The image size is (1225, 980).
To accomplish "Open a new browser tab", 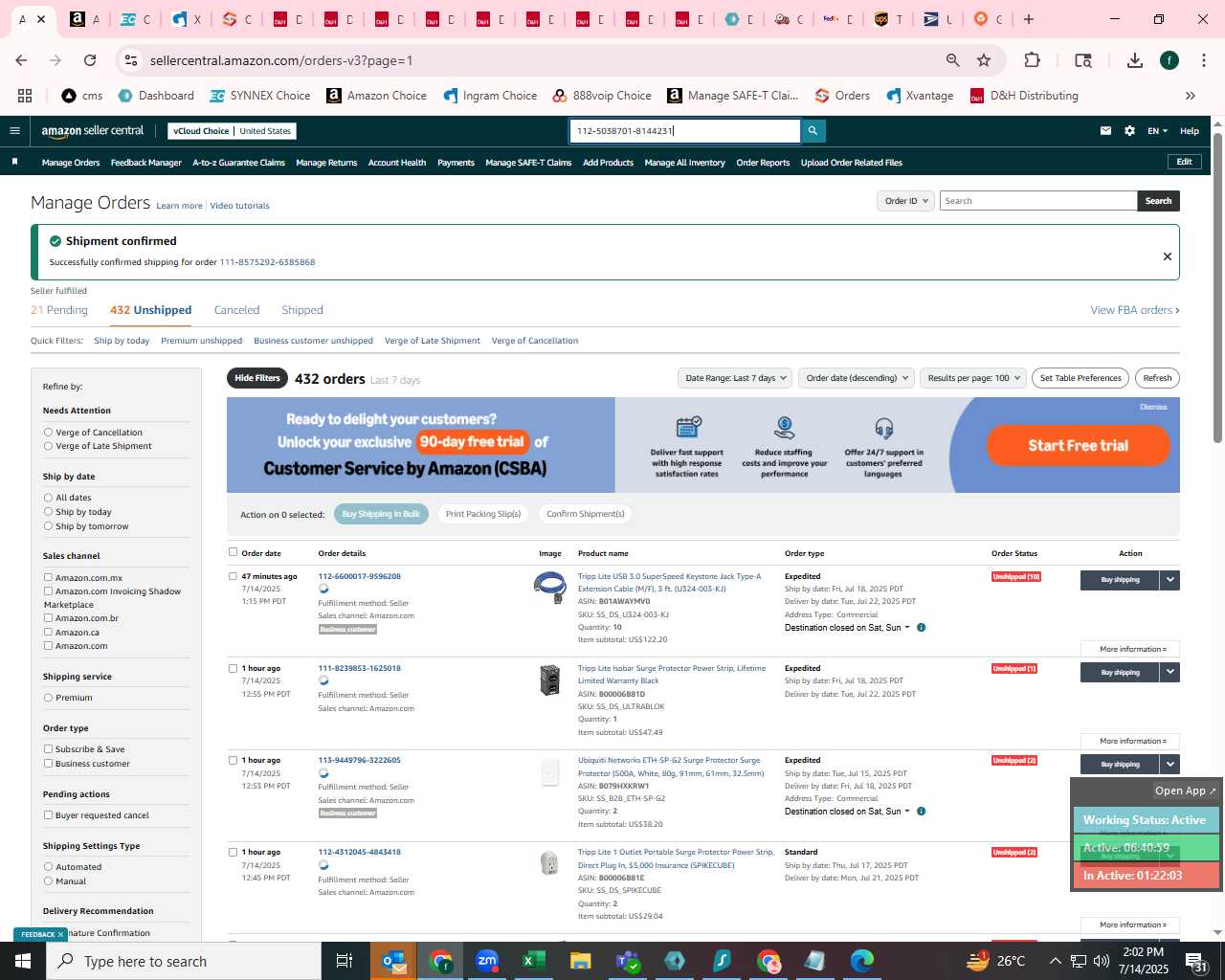I will (x=1029, y=19).
